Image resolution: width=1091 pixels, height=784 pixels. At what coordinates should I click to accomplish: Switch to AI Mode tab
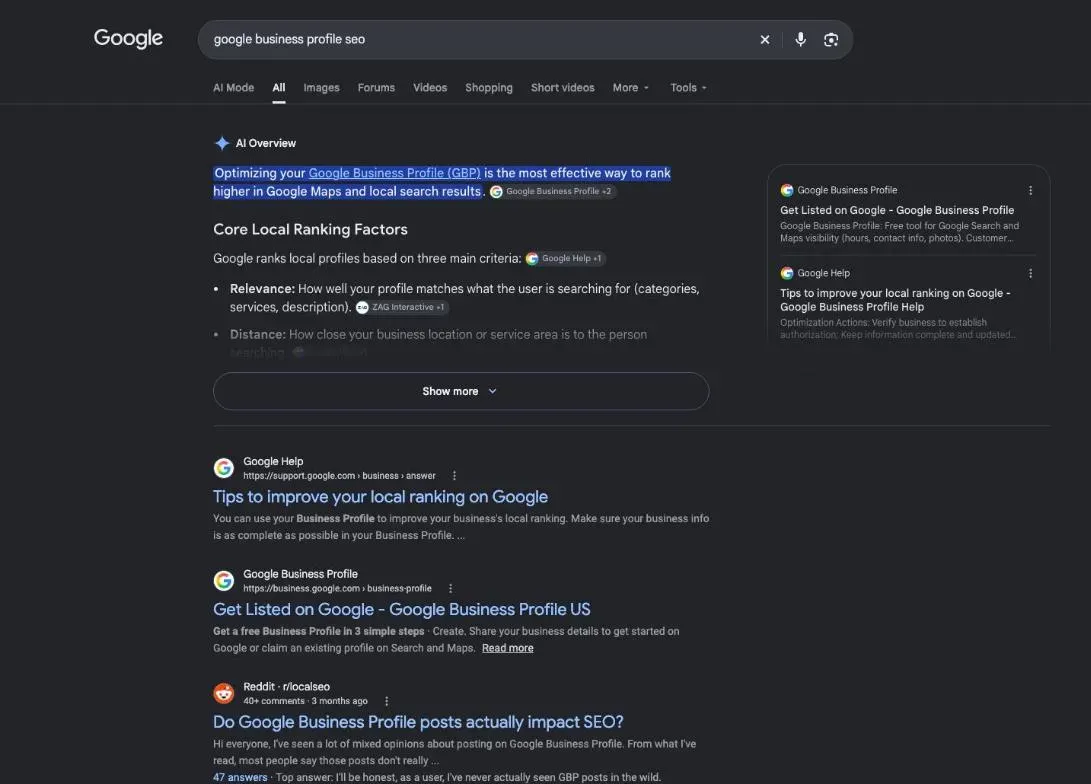coord(233,88)
